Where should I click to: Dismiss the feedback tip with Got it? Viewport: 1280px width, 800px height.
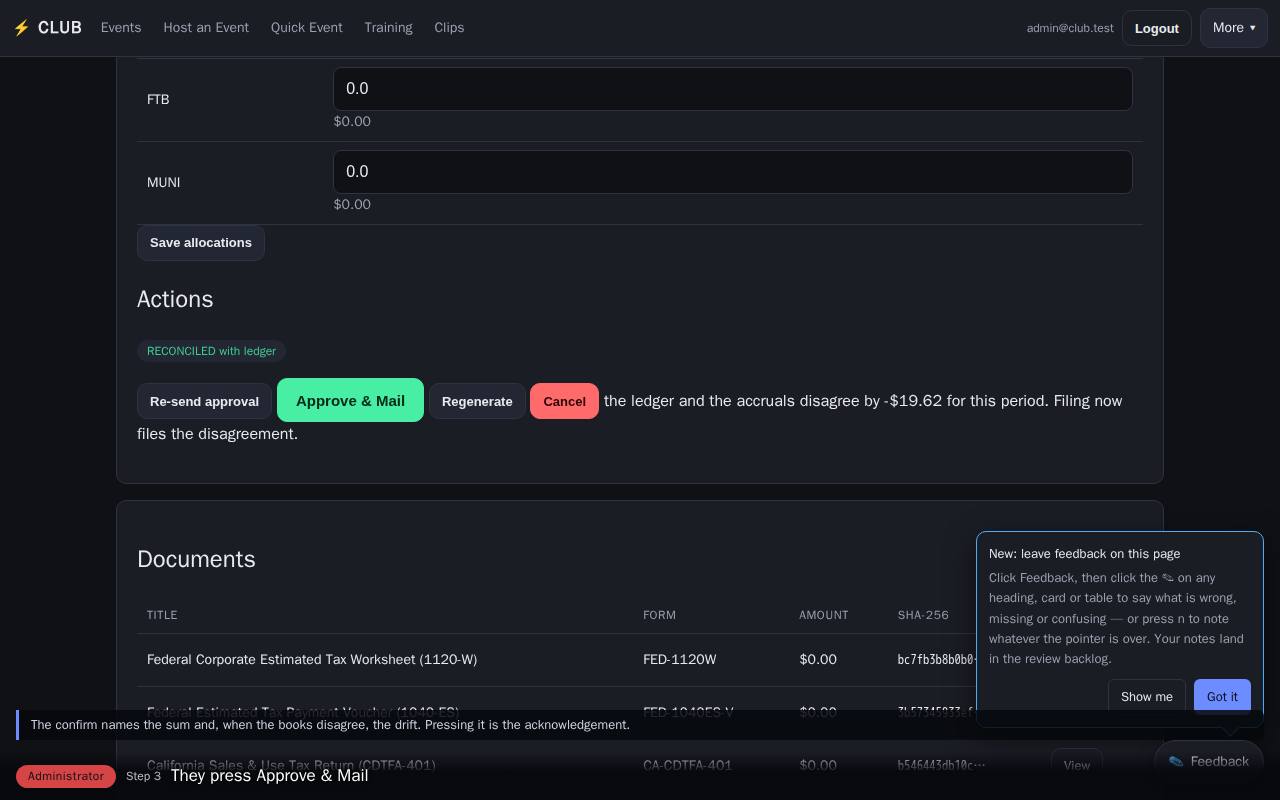tap(1222, 697)
